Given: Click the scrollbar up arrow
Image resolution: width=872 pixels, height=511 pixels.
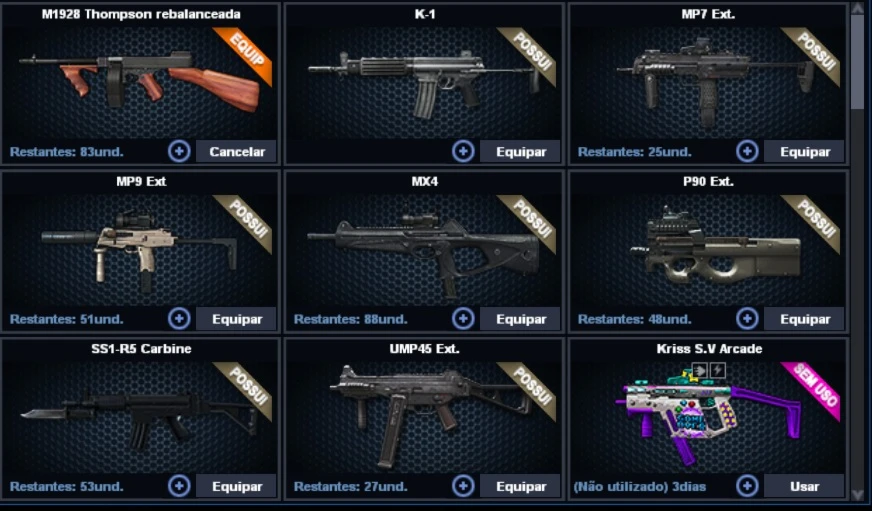Looking at the screenshot, I should point(857,9).
